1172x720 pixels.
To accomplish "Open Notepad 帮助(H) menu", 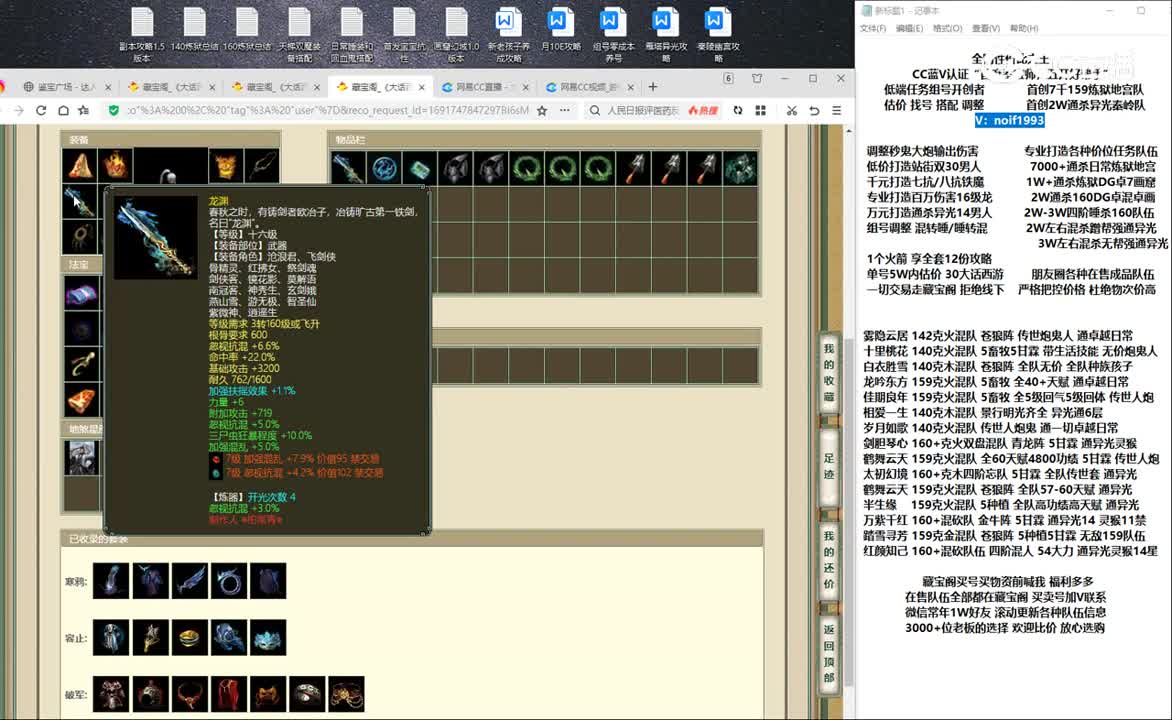I will [1023, 28].
